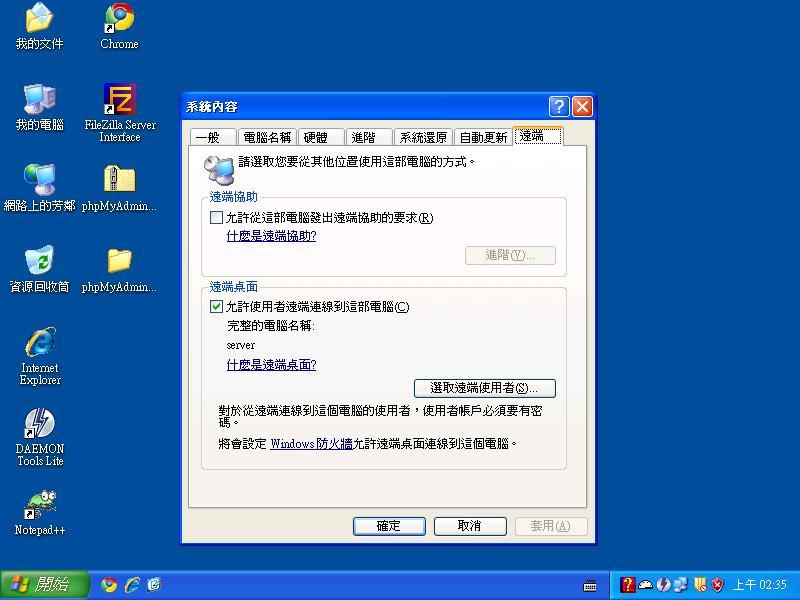Image resolution: width=800 pixels, height=600 pixels.
Task: Switch to the 一般 tab
Action: click(x=208, y=138)
